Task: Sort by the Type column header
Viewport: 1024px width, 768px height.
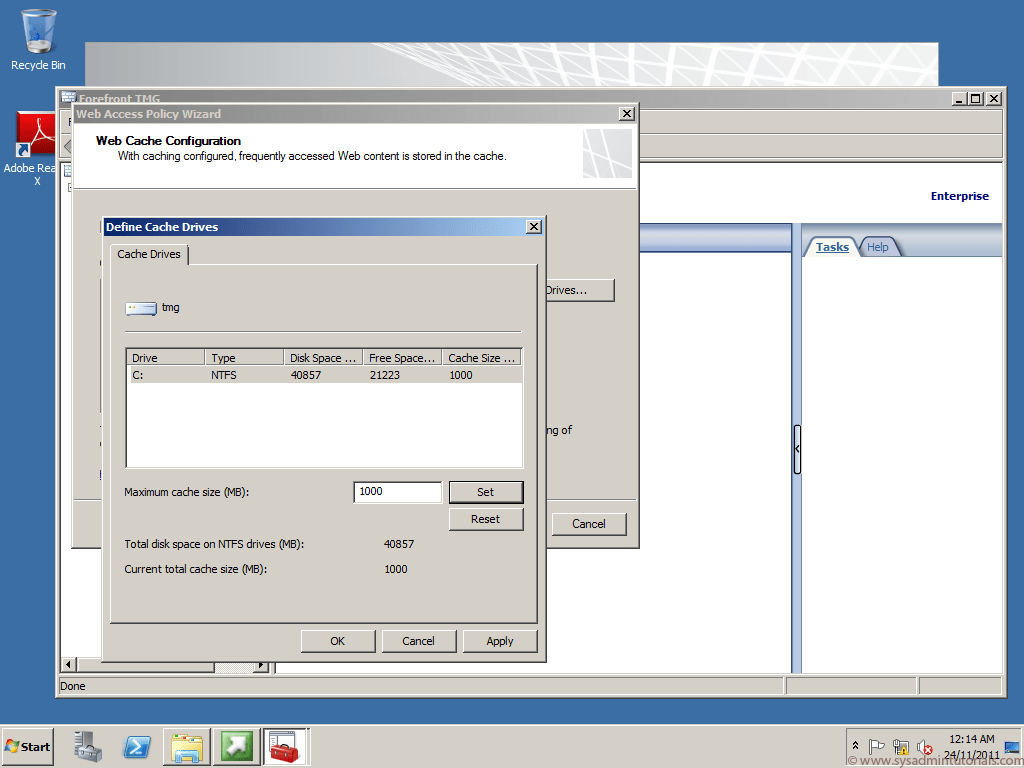Action: [244, 358]
